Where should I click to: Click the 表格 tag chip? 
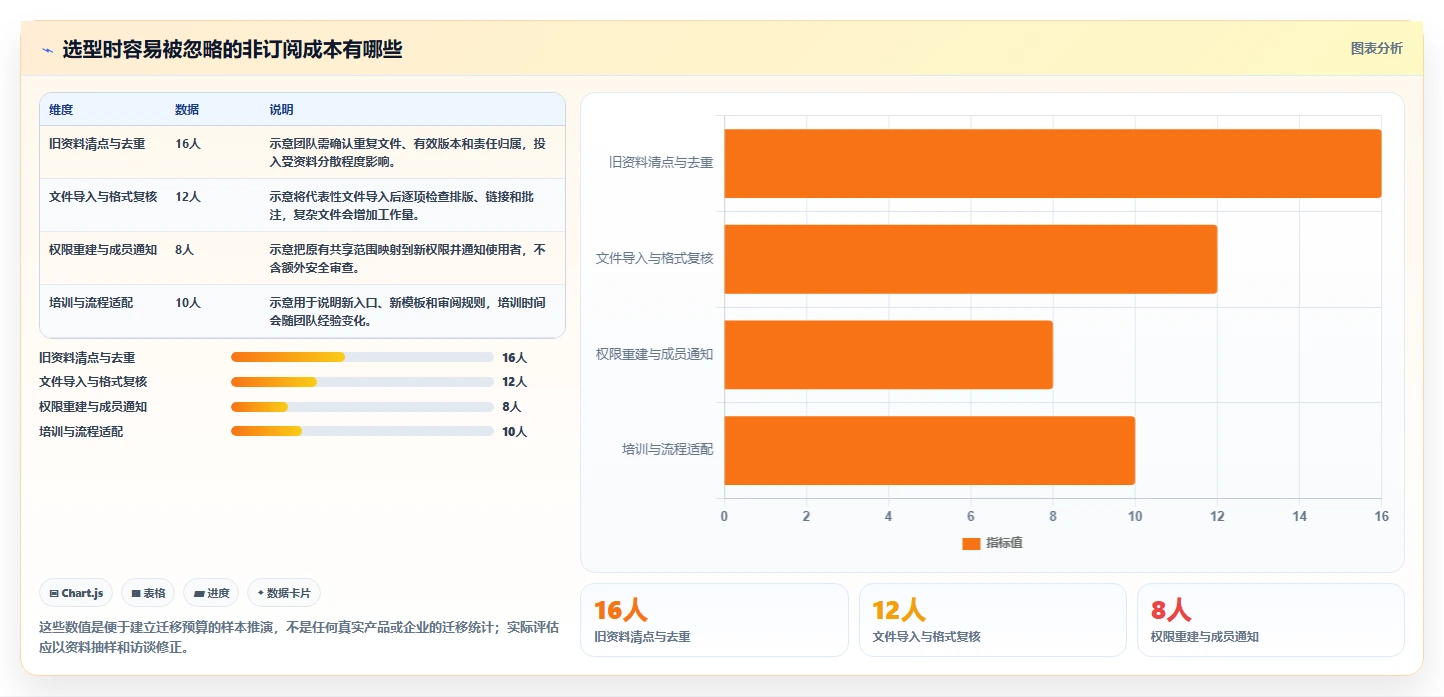148,593
